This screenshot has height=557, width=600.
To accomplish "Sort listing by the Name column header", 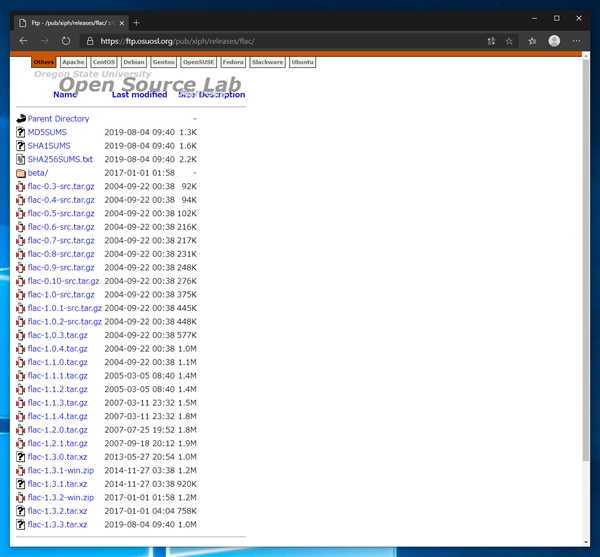I will pos(65,94).
